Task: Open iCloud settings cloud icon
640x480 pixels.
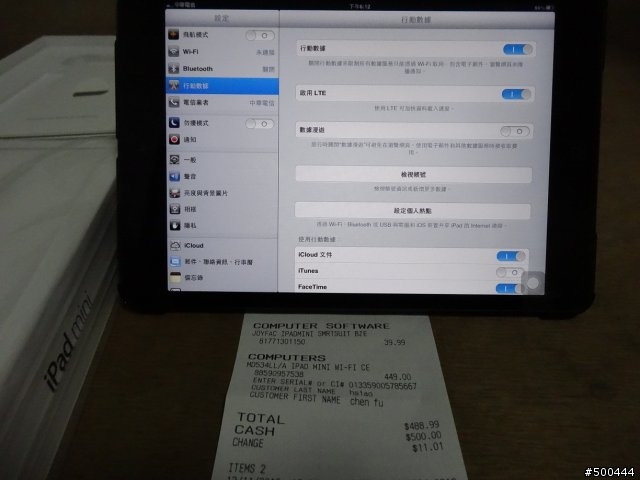Action: (x=176, y=245)
